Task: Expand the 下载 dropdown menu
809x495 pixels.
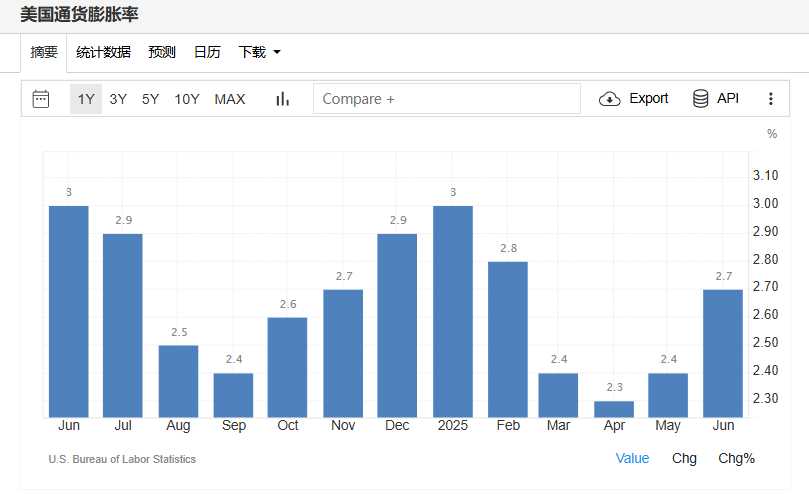Action: (x=259, y=52)
